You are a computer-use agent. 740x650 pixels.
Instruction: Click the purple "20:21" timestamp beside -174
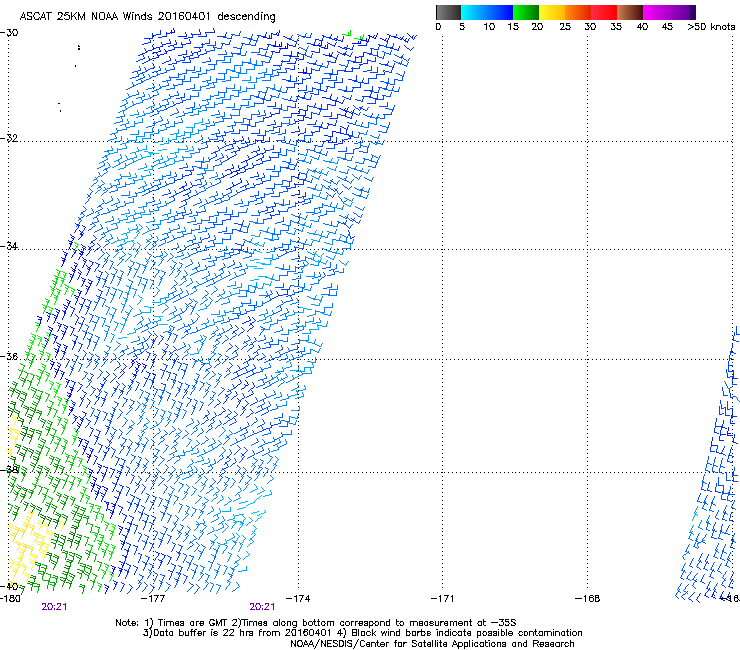tap(262, 607)
